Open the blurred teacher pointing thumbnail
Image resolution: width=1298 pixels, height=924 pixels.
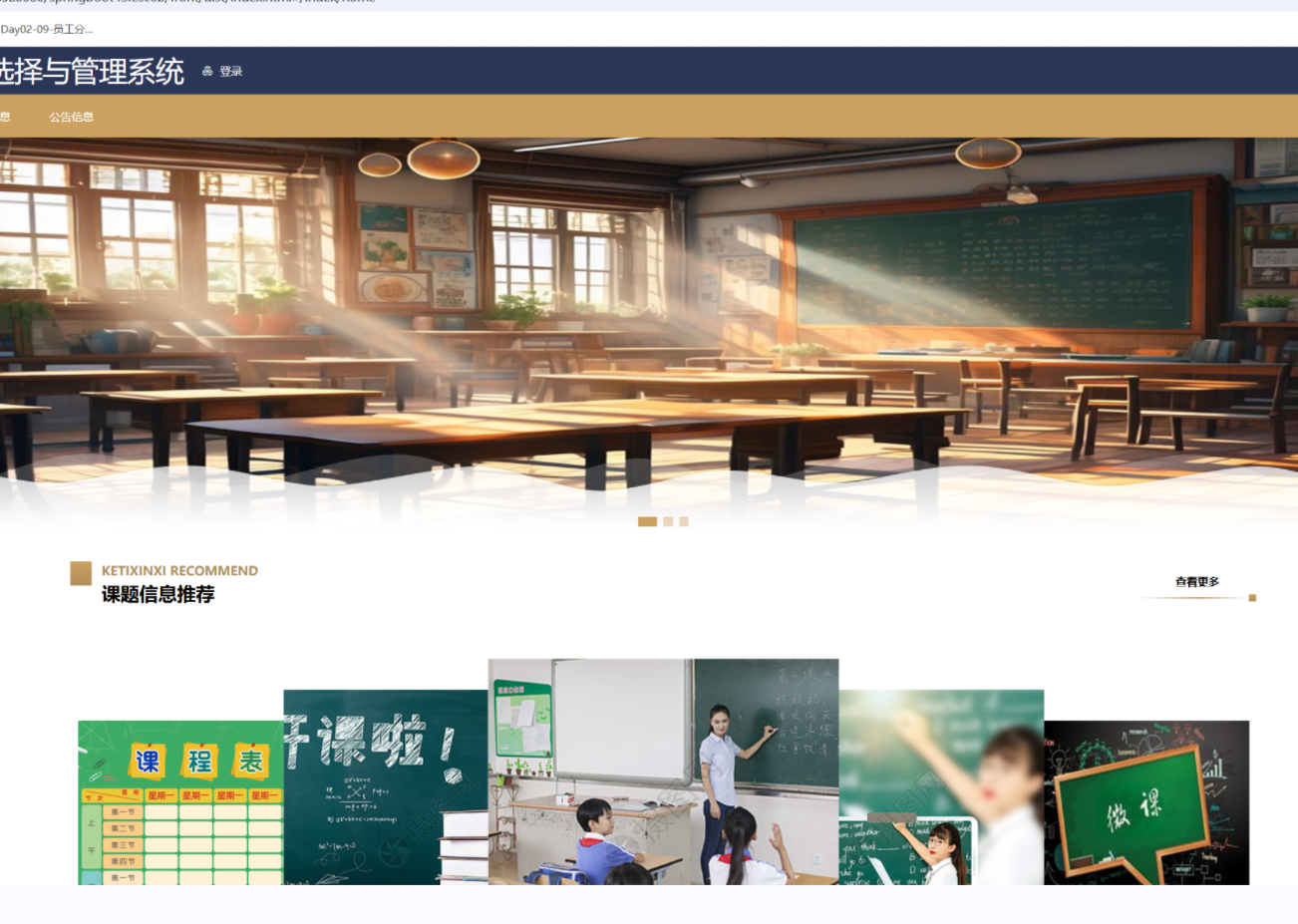tap(941, 786)
